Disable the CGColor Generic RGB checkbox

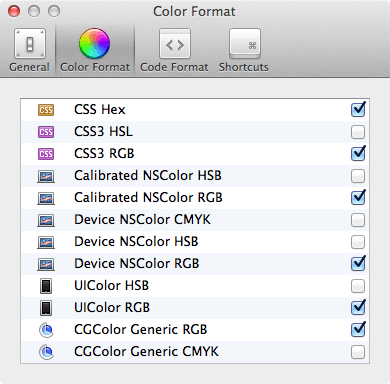point(358,330)
